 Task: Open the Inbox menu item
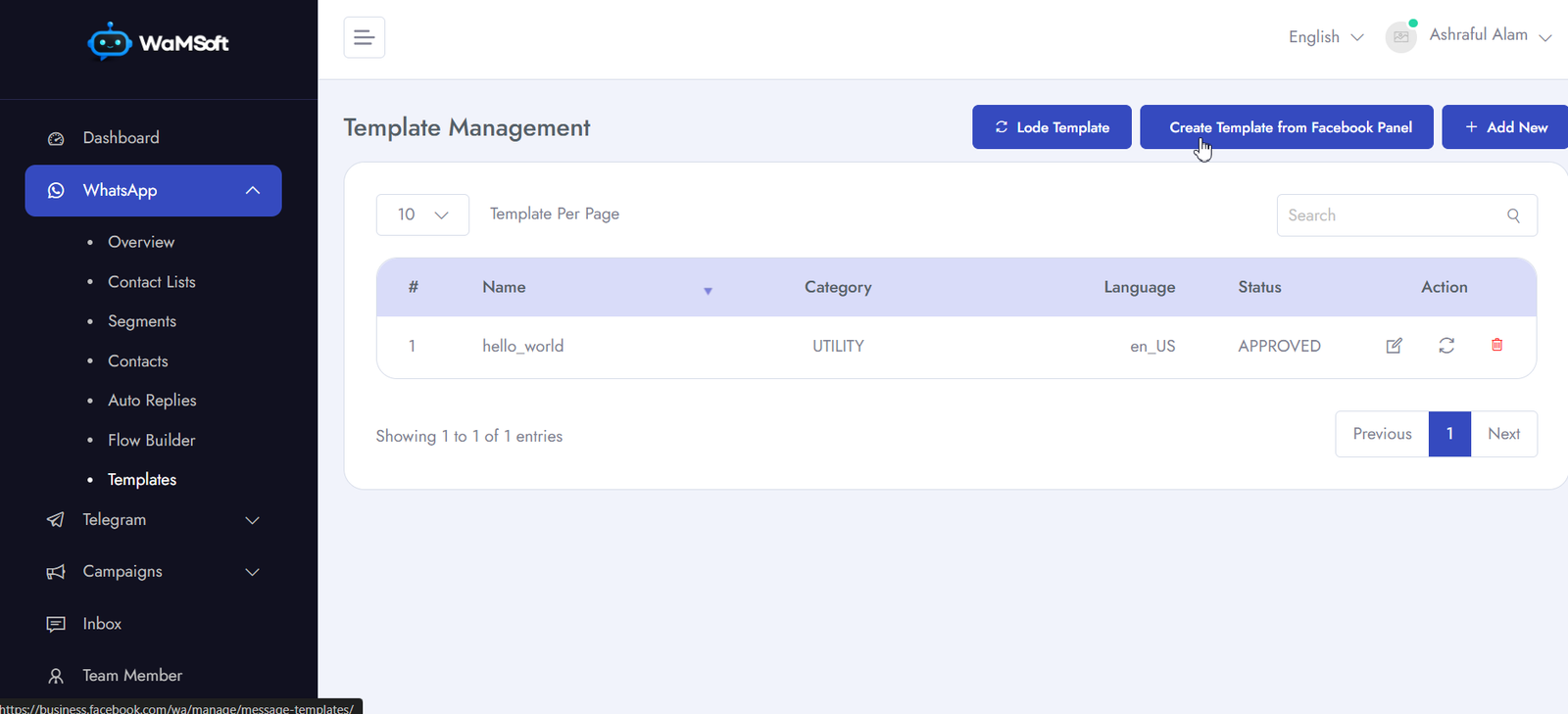point(102,624)
